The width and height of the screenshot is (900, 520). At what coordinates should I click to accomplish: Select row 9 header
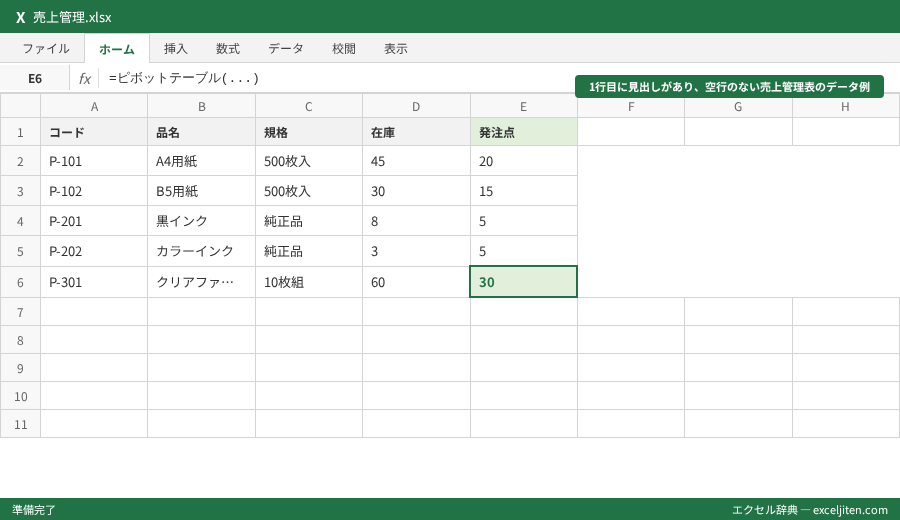[x=20, y=368]
